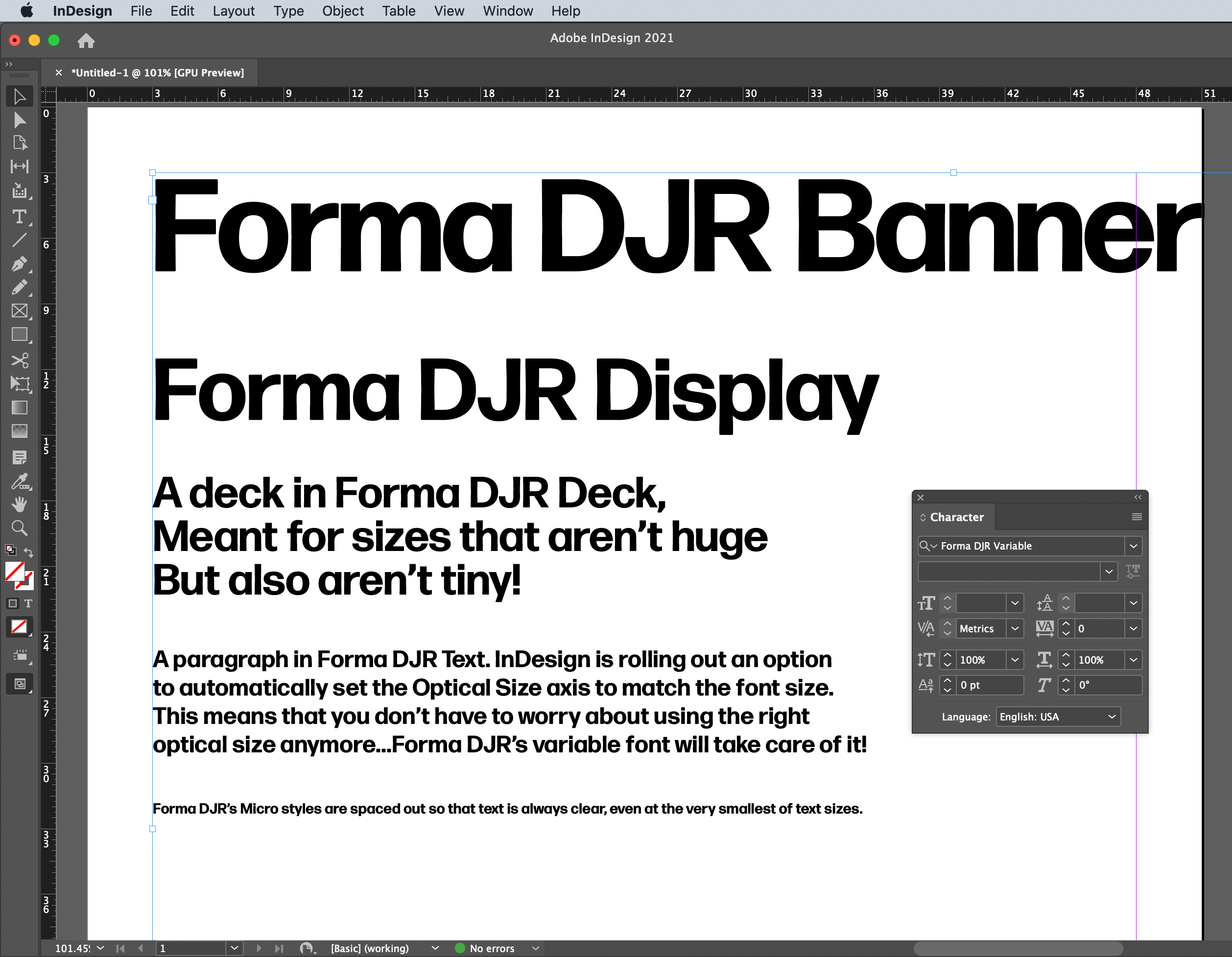The height and width of the screenshot is (957, 1232).
Task: Open the horizontal scale 100% dropdown
Action: click(x=1133, y=659)
